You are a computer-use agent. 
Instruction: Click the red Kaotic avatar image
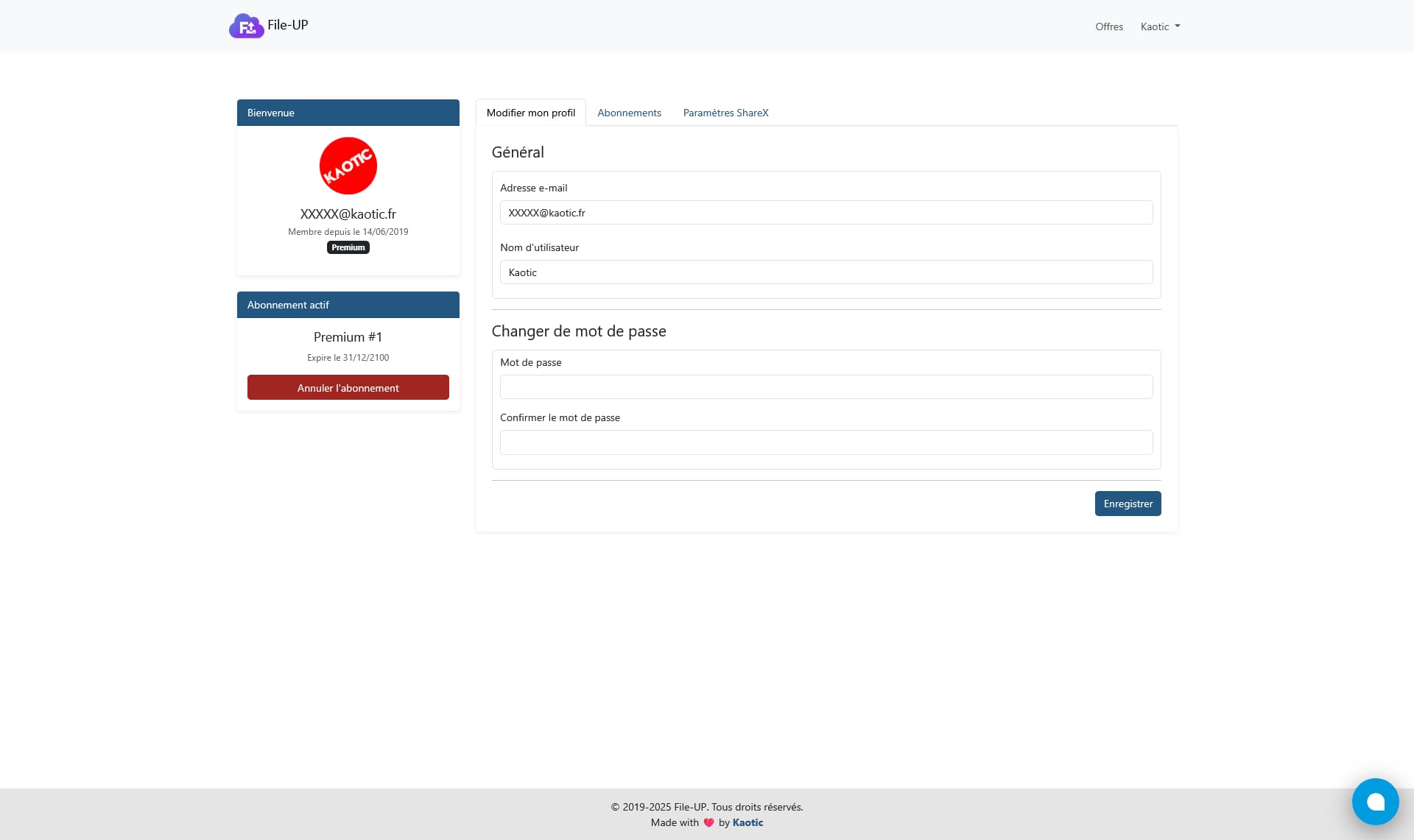pyautogui.click(x=348, y=166)
